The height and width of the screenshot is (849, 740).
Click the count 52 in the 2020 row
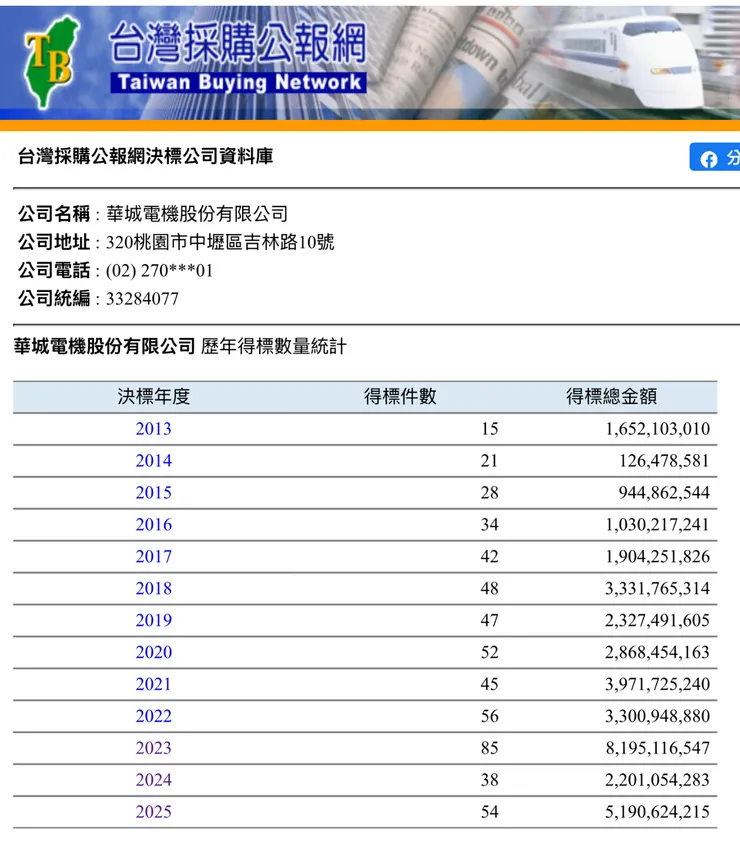[x=489, y=652]
